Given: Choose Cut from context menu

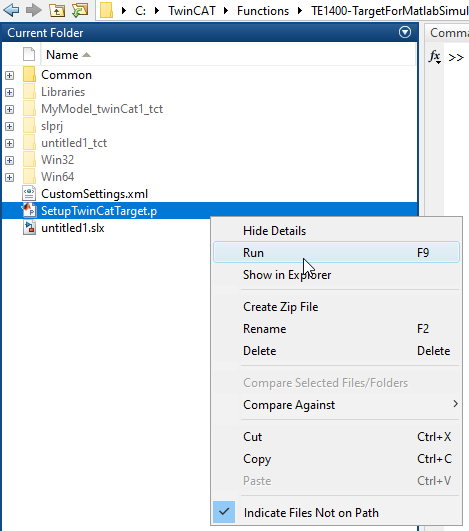Looking at the screenshot, I should point(336,437).
